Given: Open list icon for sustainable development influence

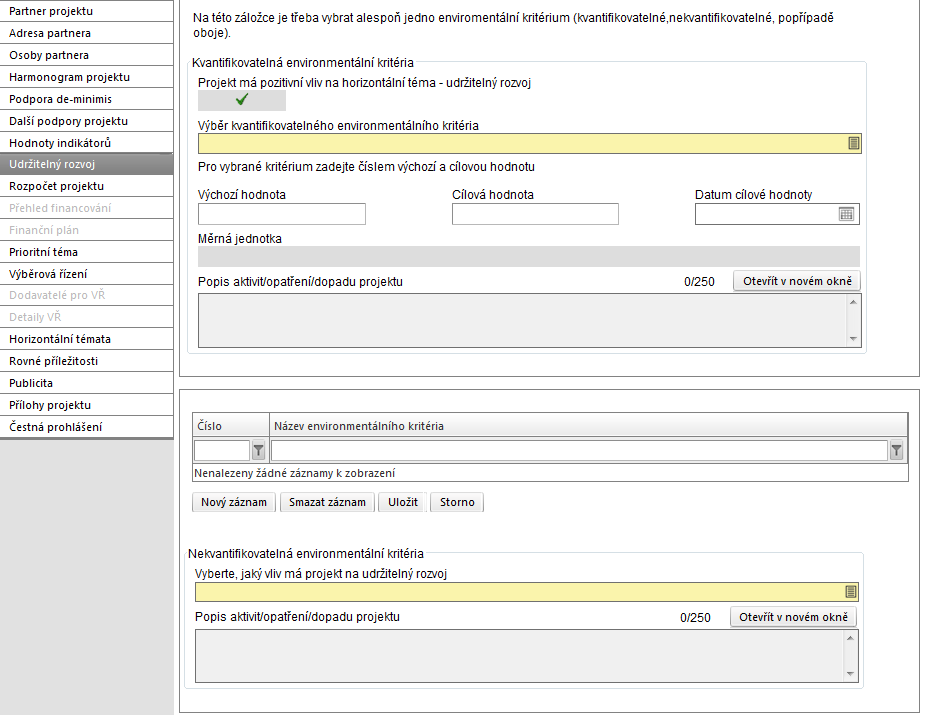Looking at the screenshot, I should pos(851,592).
